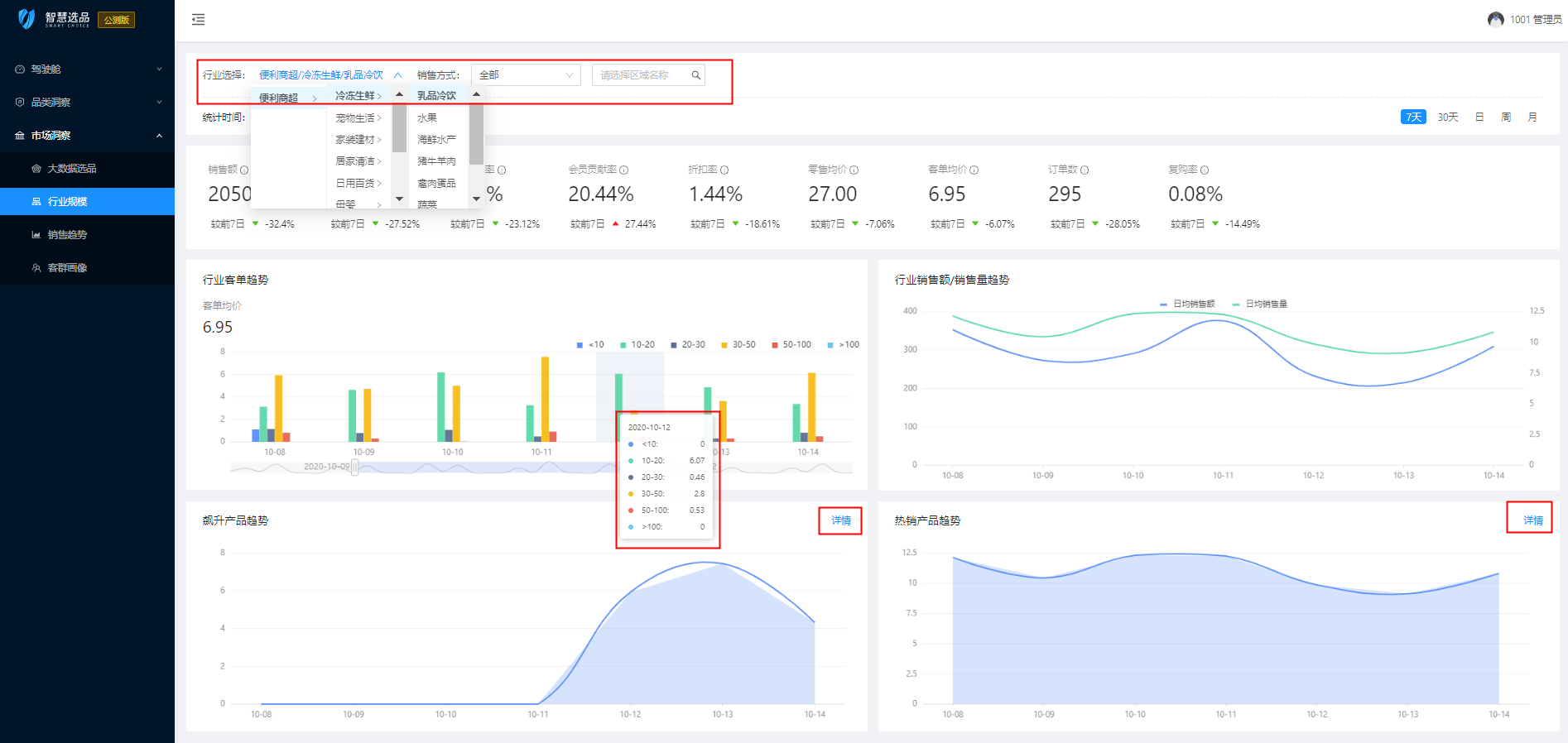
Task: Open 详情 for 热销产品趋势
Action: tap(1532, 520)
